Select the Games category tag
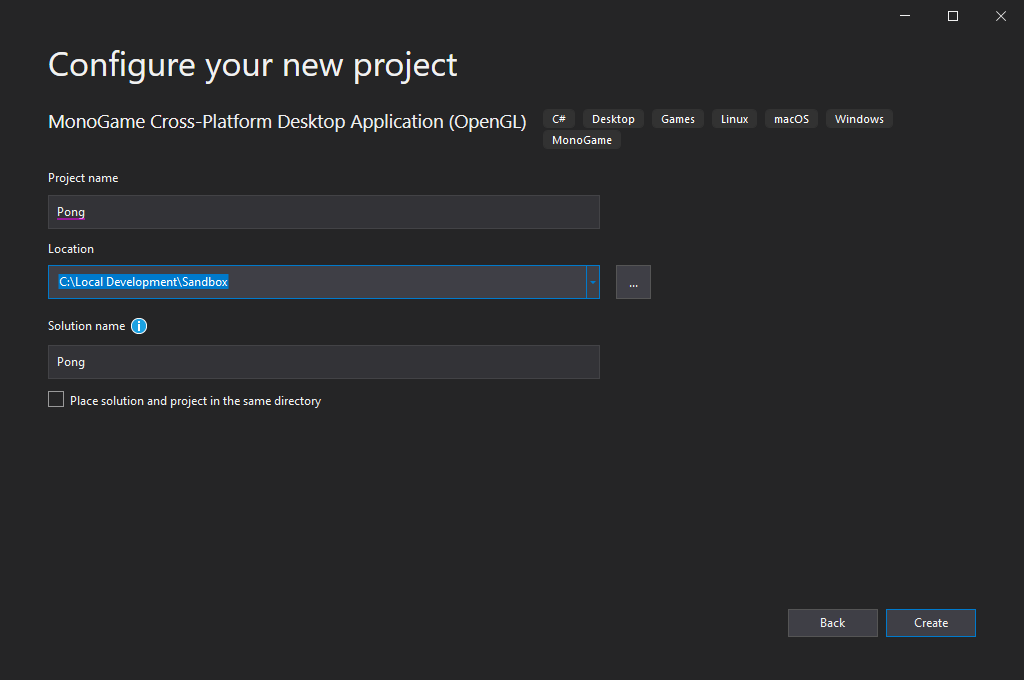1024x680 pixels. (677, 118)
